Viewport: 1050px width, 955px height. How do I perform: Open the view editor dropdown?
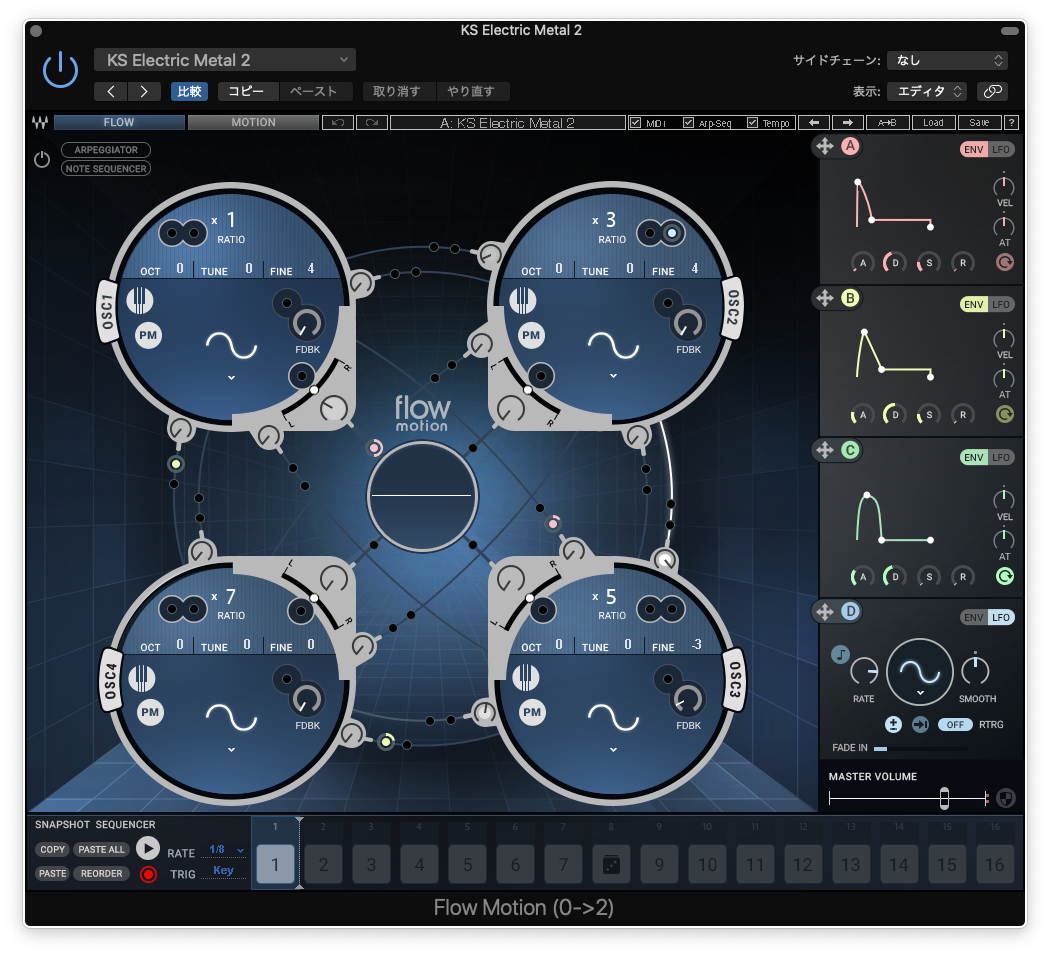(928, 91)
